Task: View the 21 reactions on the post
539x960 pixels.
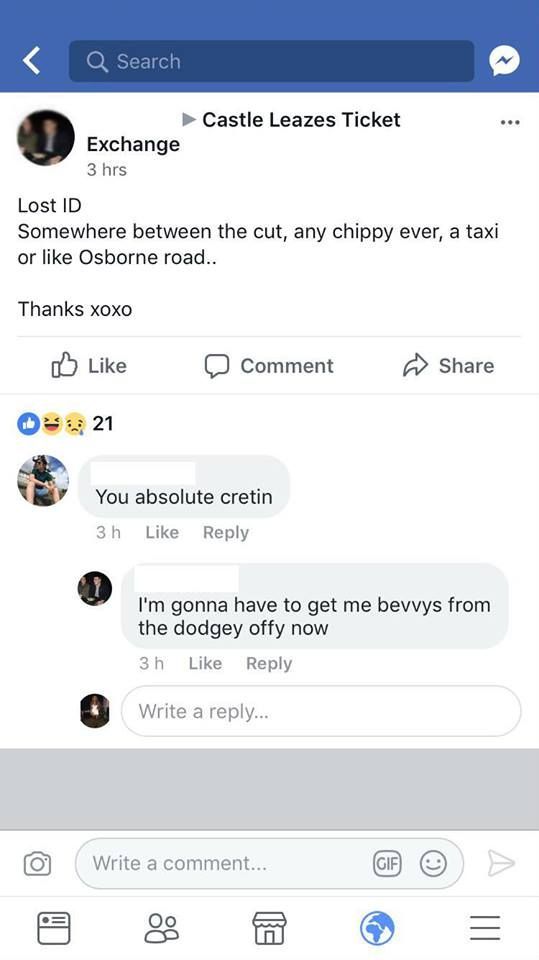Action: click(66, 423)
